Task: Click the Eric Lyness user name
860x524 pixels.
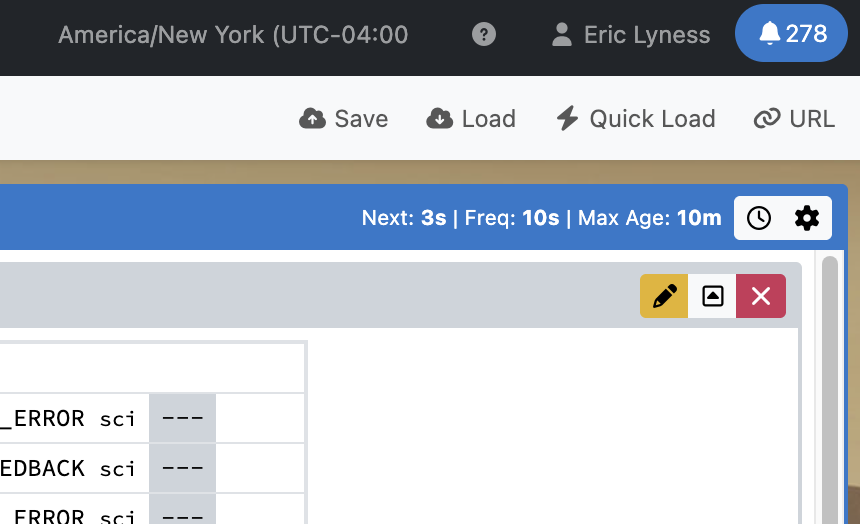Action: click(647, 35)
